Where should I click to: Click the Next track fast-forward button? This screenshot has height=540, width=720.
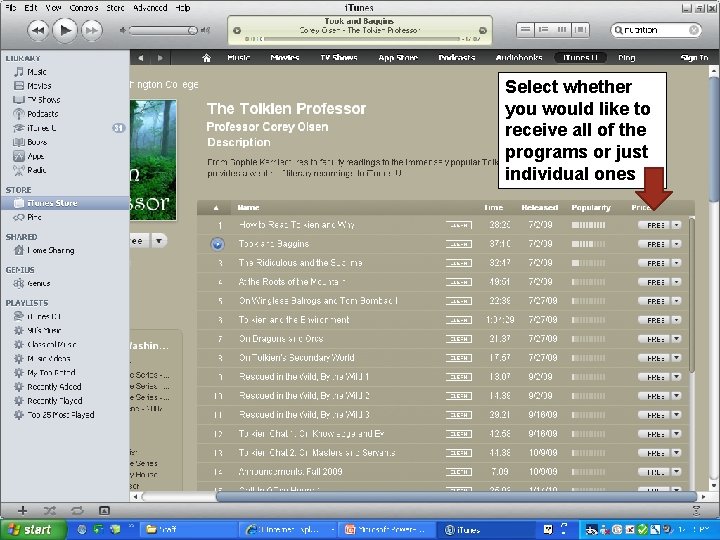coord(92,31)
